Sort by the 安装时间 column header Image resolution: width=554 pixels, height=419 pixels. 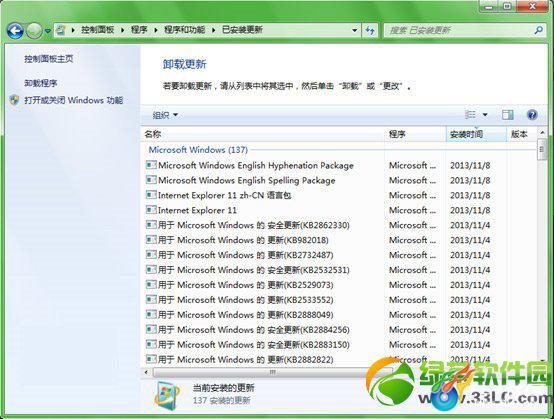click(476, 134)
